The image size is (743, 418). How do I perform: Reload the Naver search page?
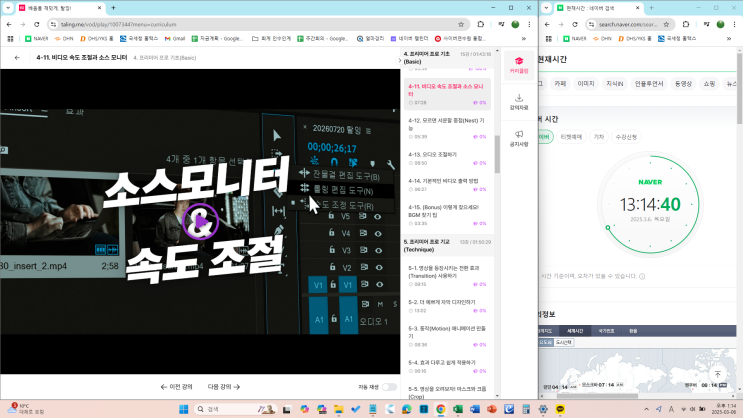[574, 24]
